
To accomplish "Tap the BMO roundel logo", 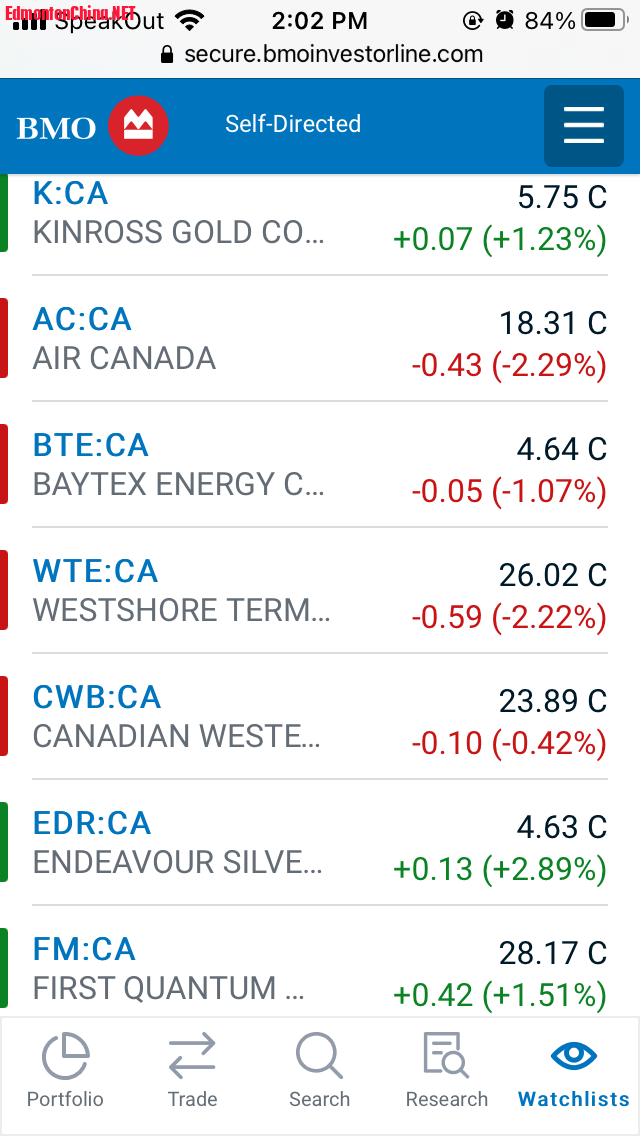I will tap(138, 127).
